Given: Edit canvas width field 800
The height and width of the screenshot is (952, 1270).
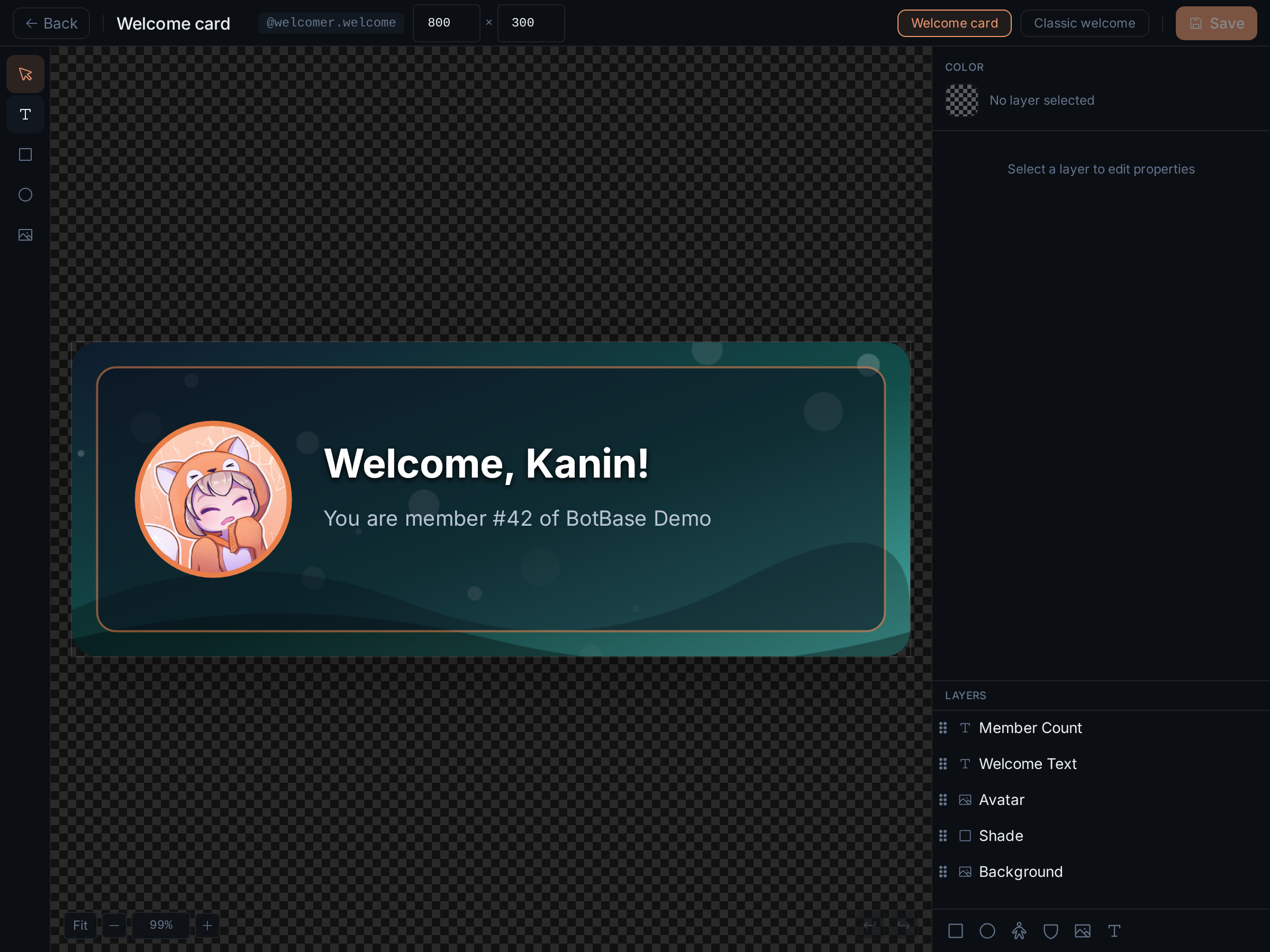Looking at the screenshot, I should (x=446, y=23).
